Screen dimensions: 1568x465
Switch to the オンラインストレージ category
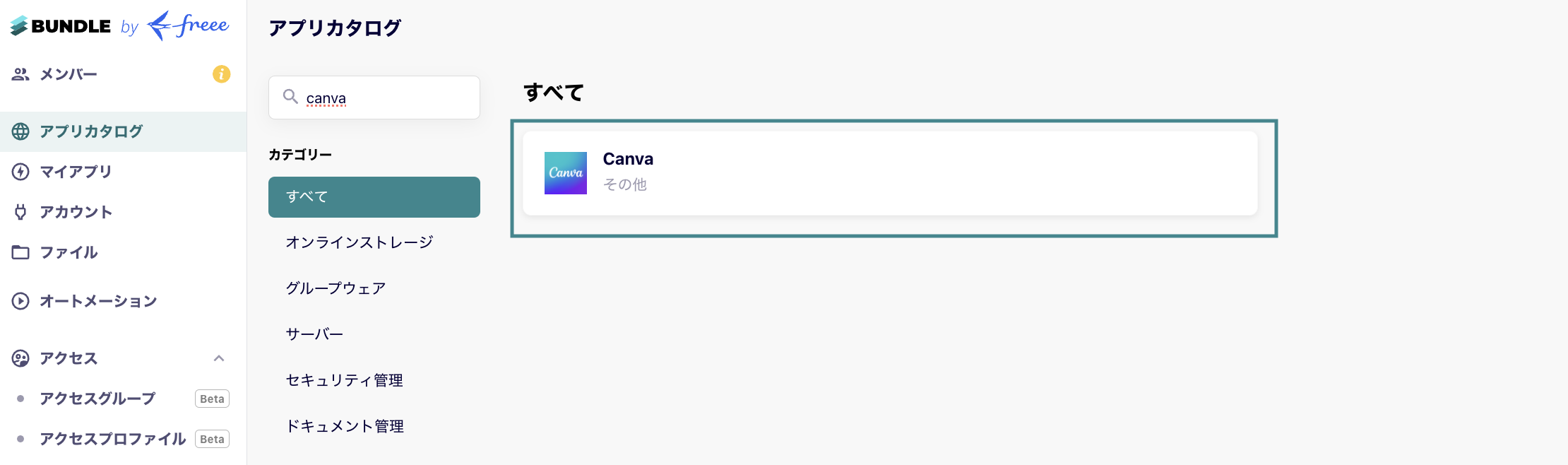click(x=359, y=242)
